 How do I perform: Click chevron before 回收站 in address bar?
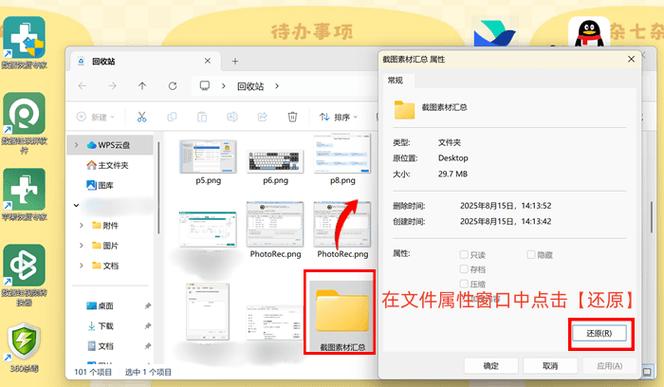point(224,86)
